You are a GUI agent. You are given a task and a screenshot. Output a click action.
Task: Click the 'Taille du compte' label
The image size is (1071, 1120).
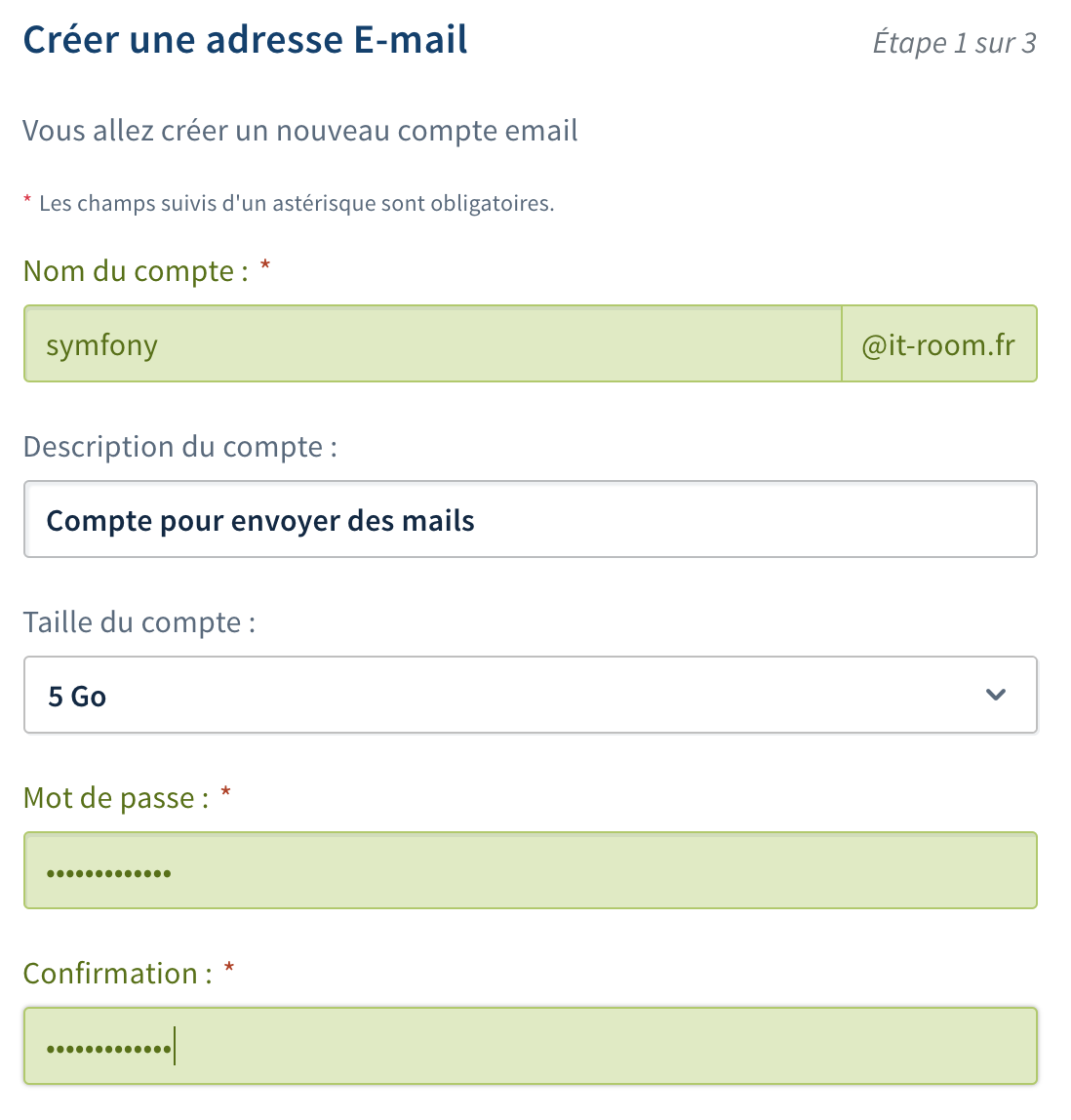click(140, 622)
